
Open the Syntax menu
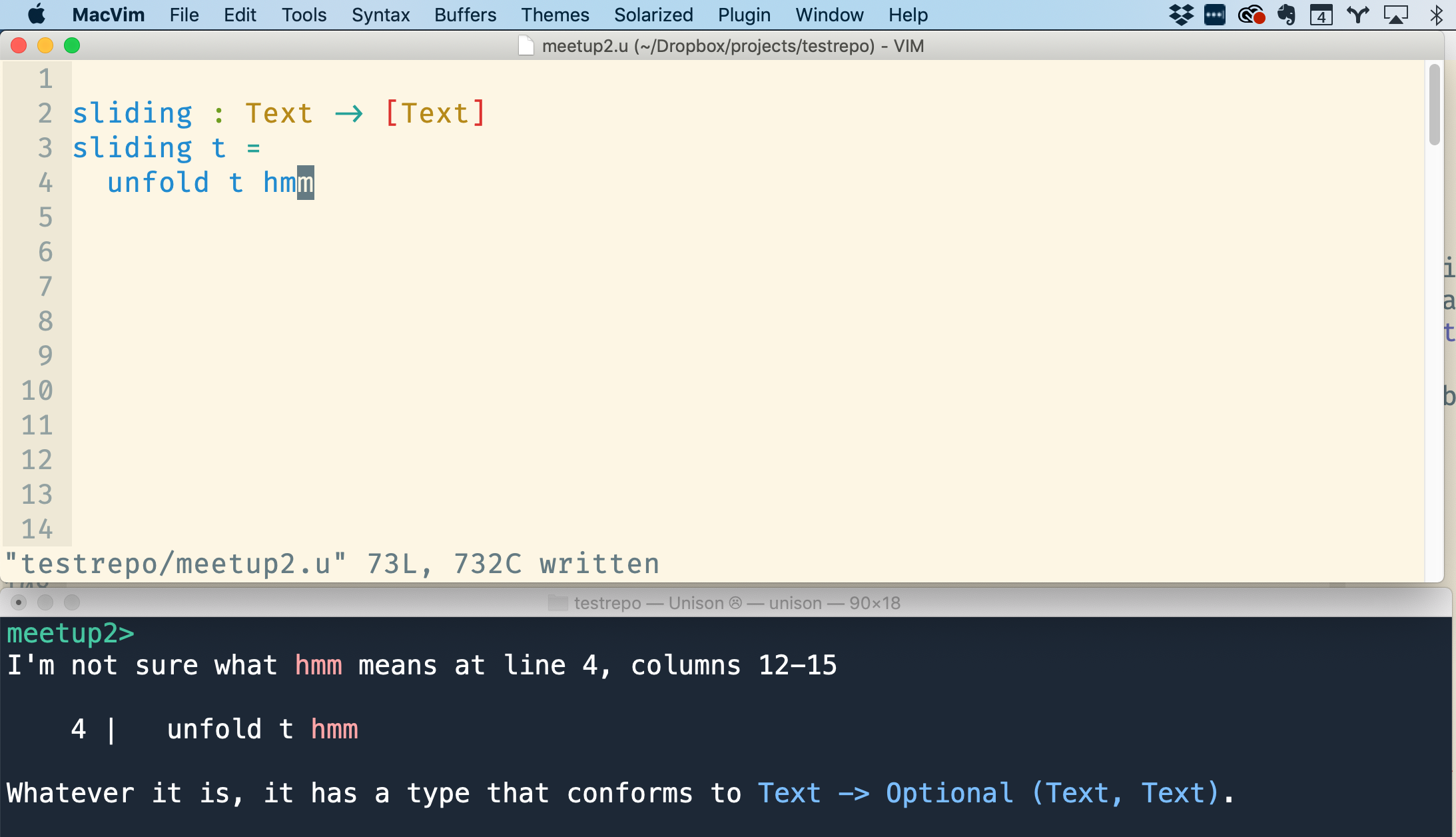(x=379, y=16)
